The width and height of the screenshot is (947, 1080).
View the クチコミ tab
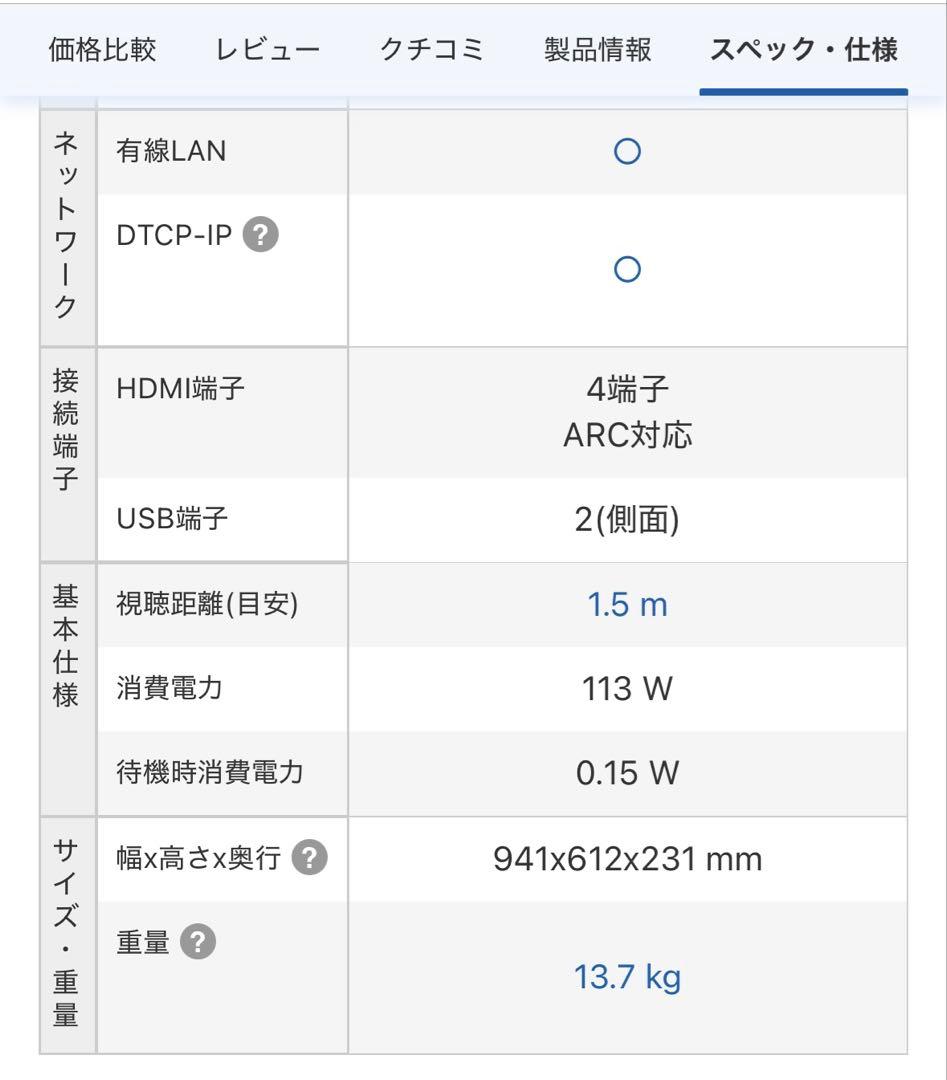[x=432, y=49]
